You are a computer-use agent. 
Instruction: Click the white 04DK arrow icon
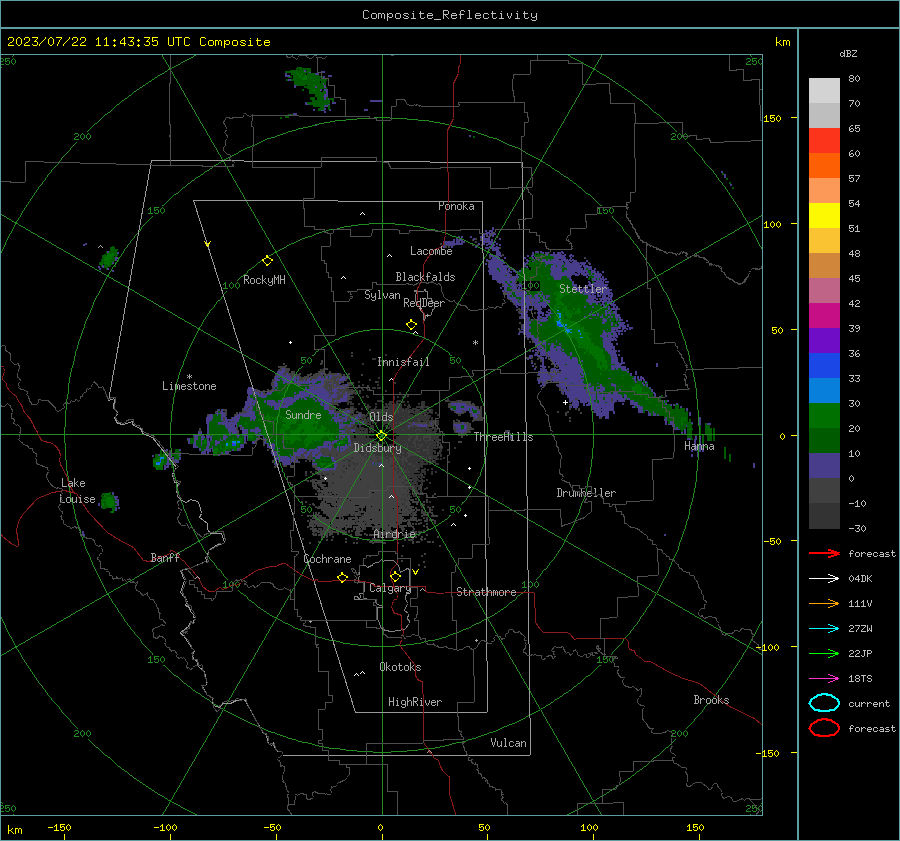point(824,578)
